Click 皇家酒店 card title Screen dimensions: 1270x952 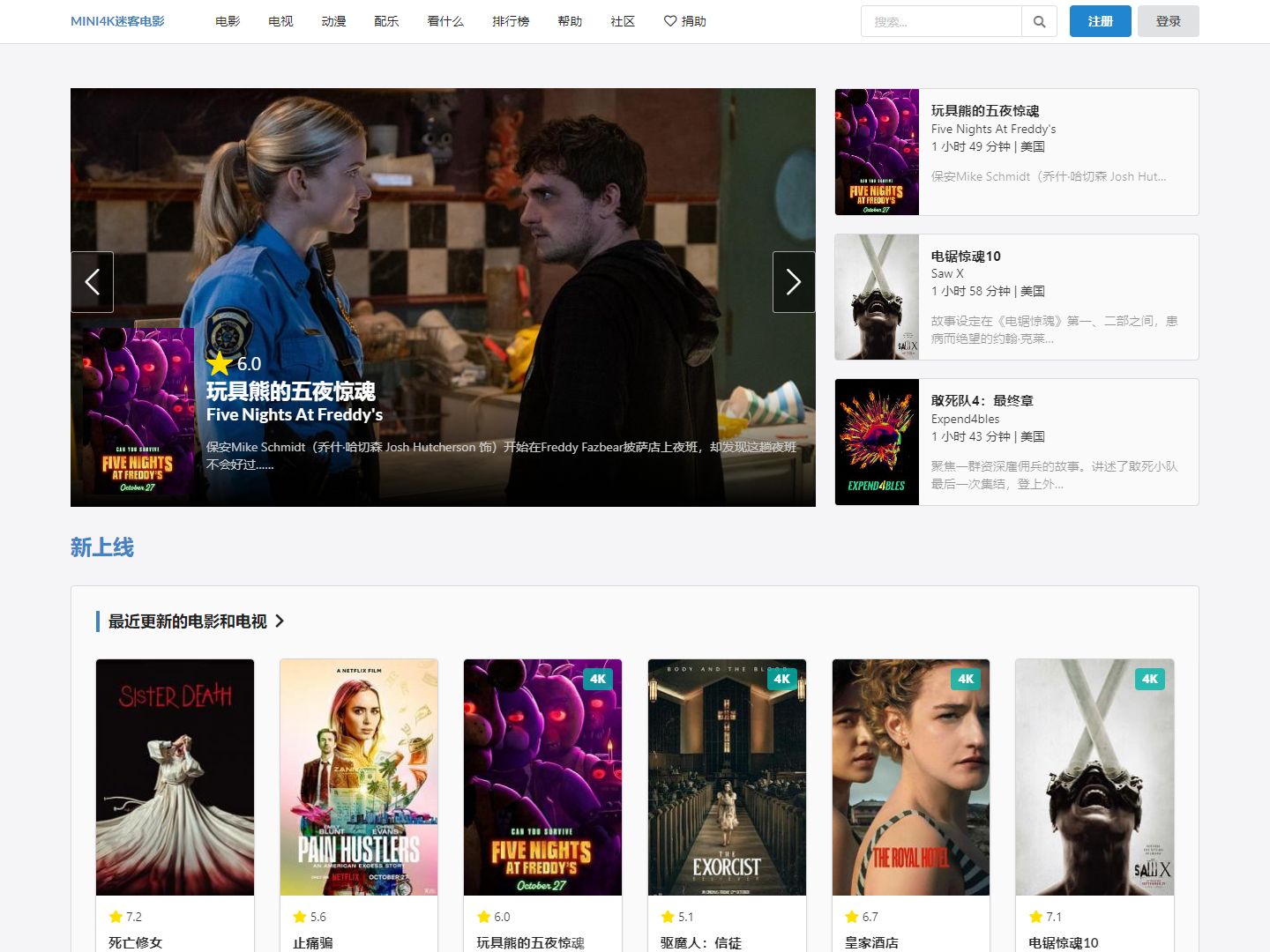point(871,942)
